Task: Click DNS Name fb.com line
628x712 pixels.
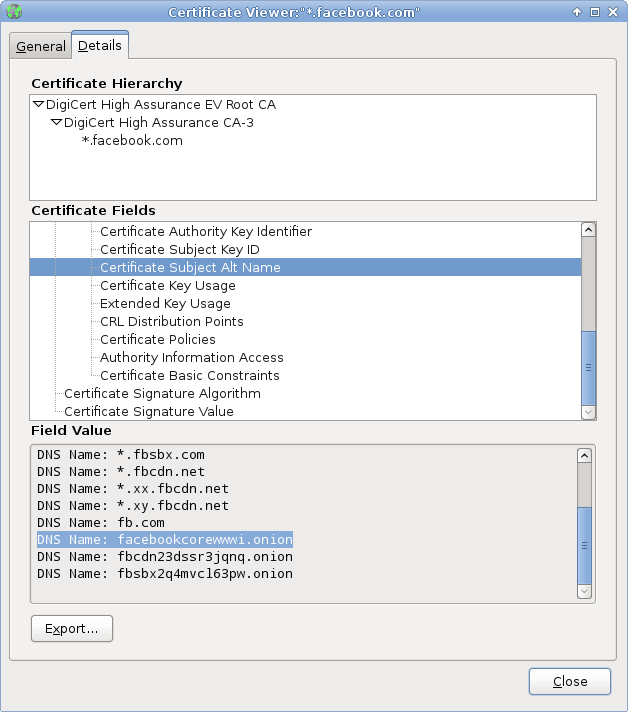Action: pyautogui.click(x=101, y=523)
